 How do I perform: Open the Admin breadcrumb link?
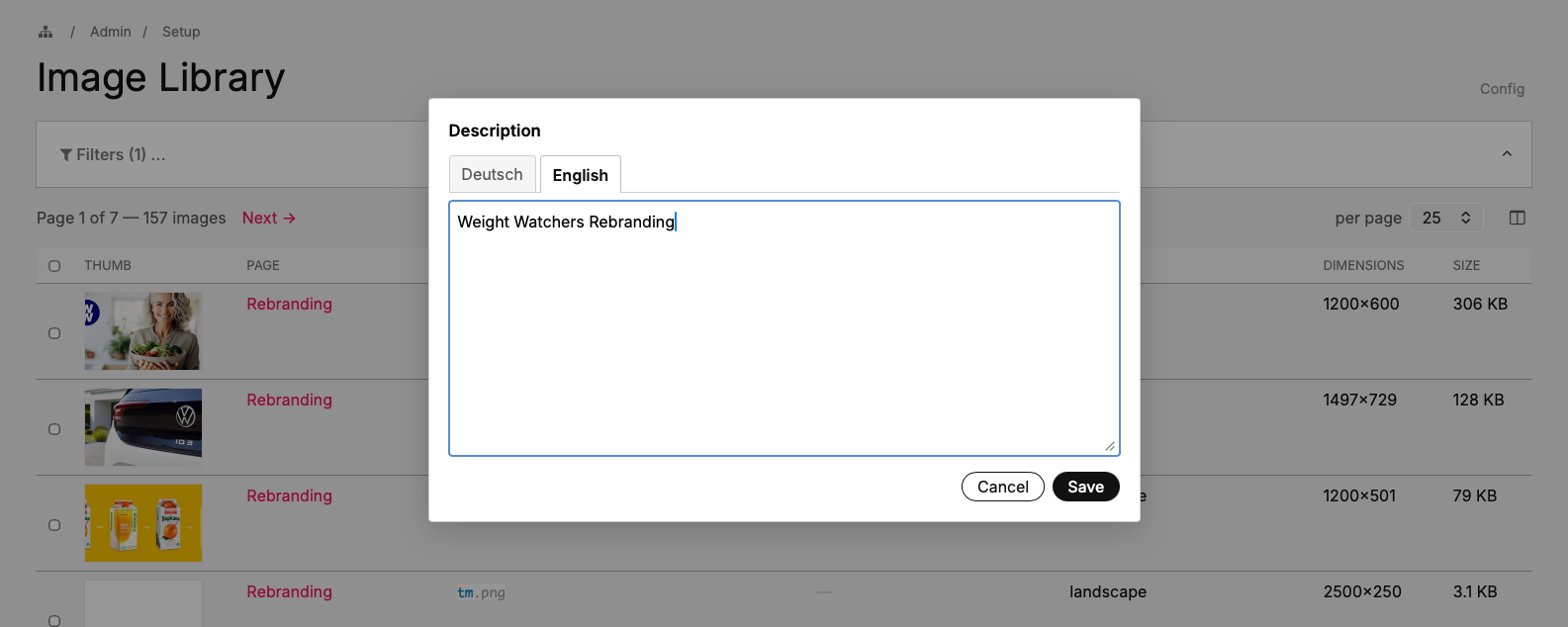pos(111,32)
